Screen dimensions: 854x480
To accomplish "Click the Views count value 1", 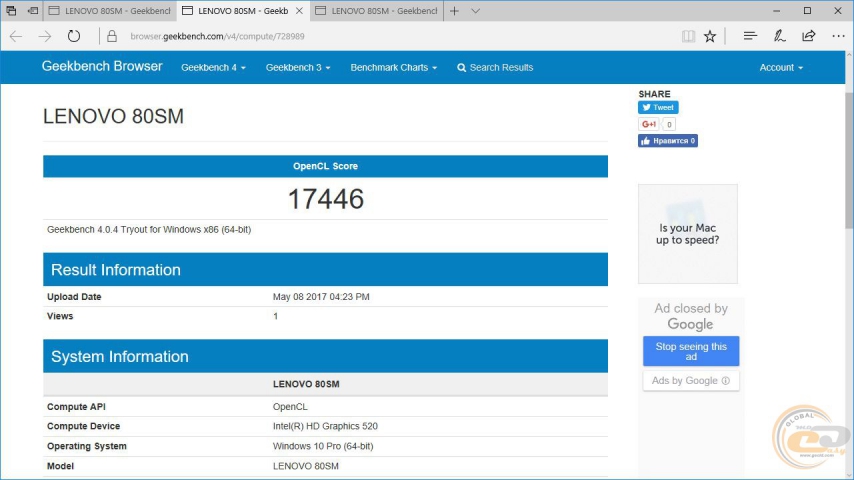I will (x=276, y=316).
